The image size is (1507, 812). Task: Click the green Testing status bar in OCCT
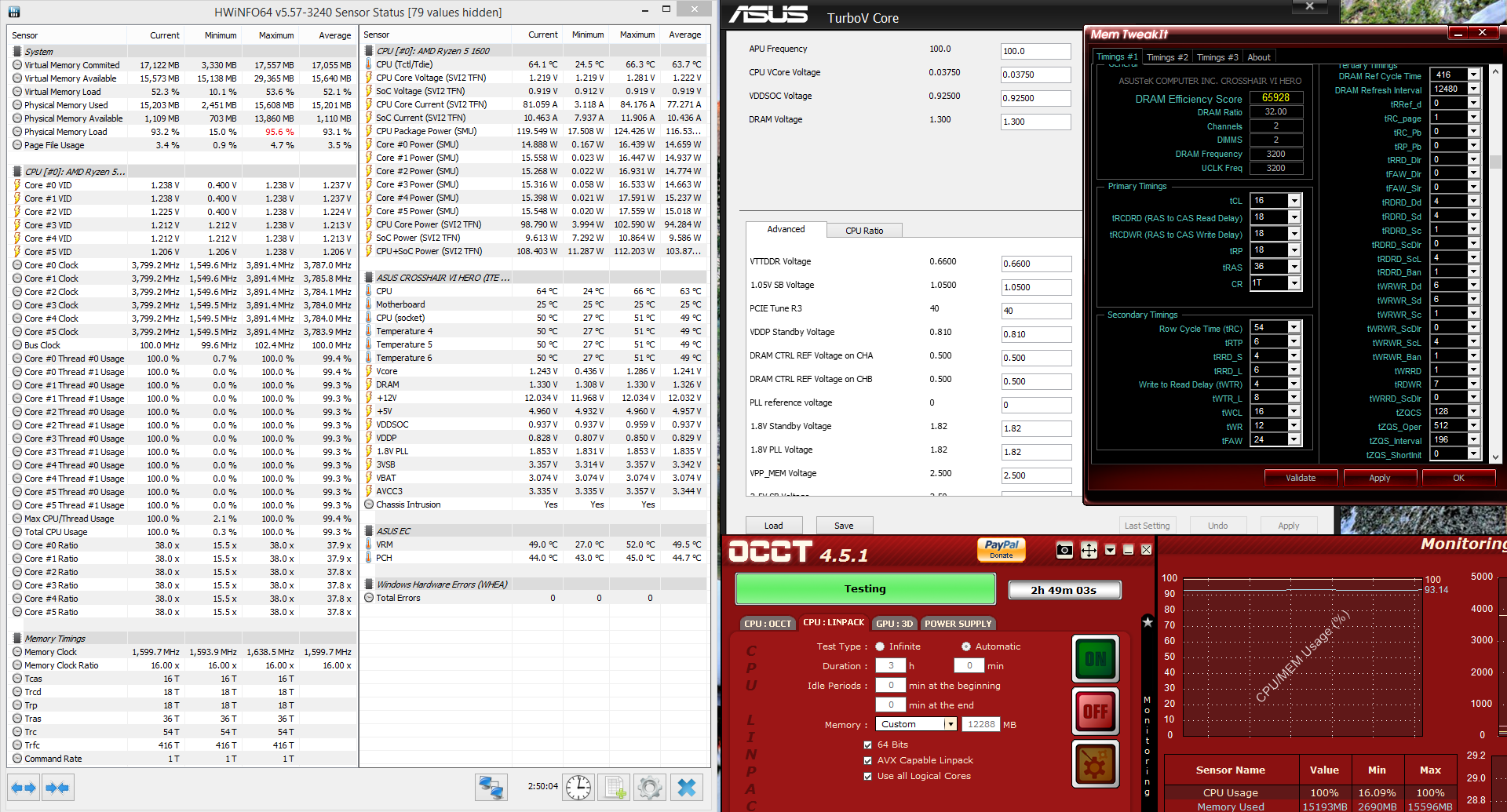[865, 589]
